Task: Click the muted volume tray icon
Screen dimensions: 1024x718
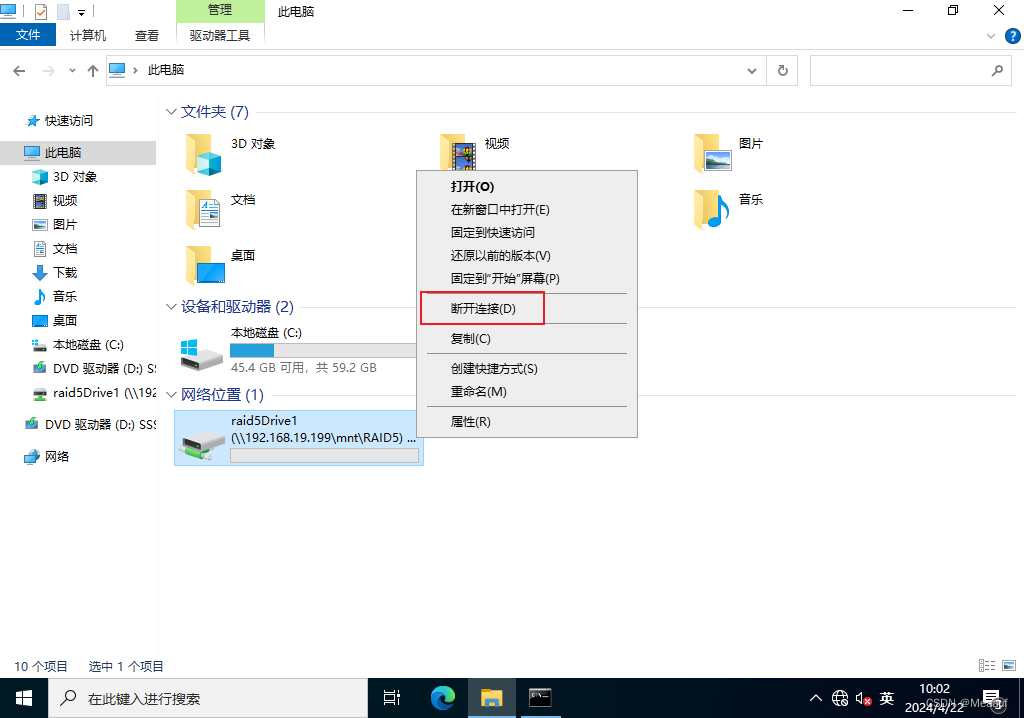Action: [x=863, y=699]
